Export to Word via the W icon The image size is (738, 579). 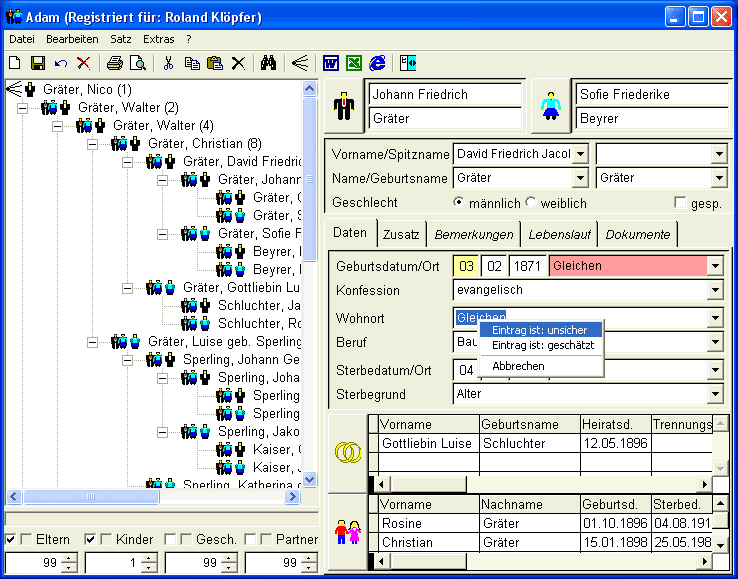click(x=331, y=63)
